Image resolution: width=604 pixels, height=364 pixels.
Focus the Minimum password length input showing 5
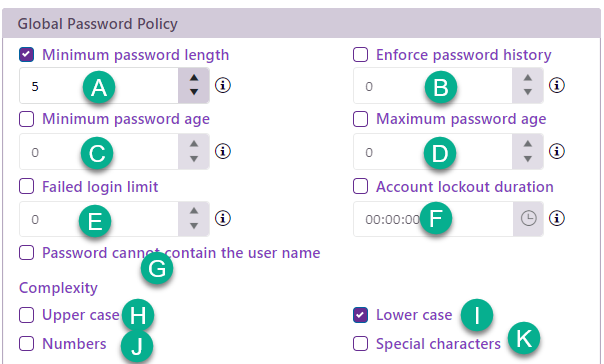click(x=99, y=86)
